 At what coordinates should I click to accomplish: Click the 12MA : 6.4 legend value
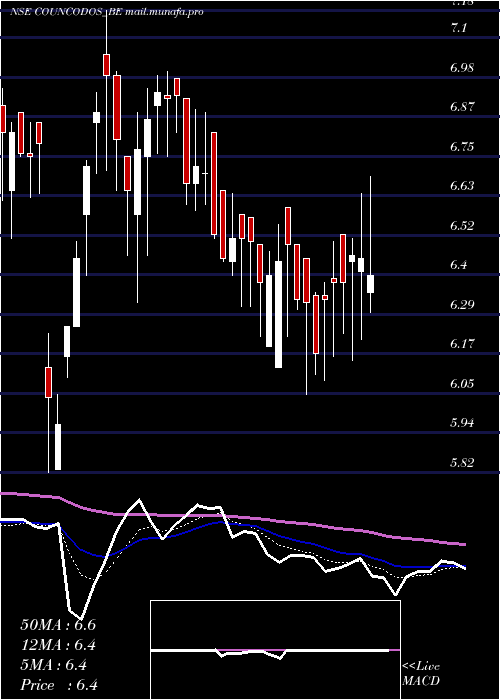[59, 645]
